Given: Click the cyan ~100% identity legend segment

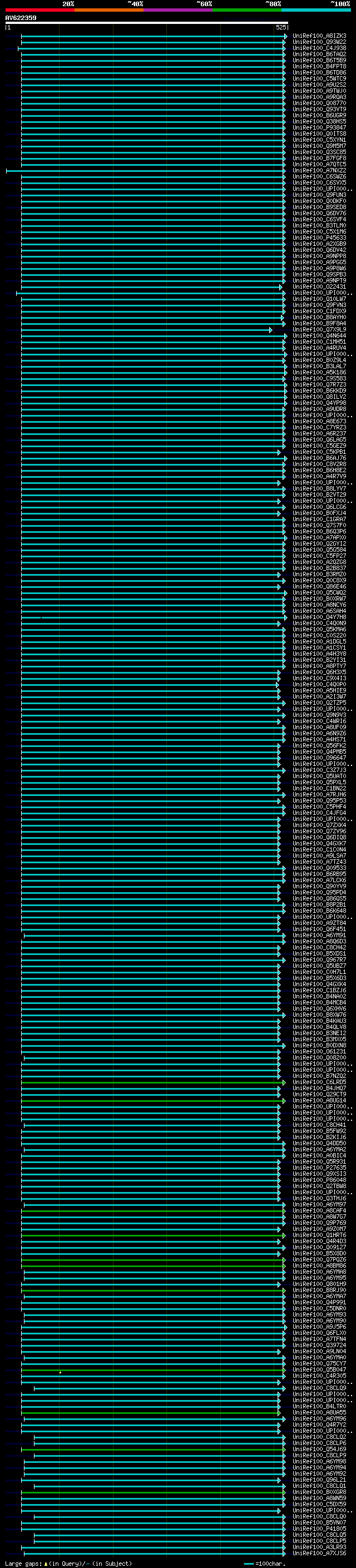Looking at the screenshot, I should (316, 10).
